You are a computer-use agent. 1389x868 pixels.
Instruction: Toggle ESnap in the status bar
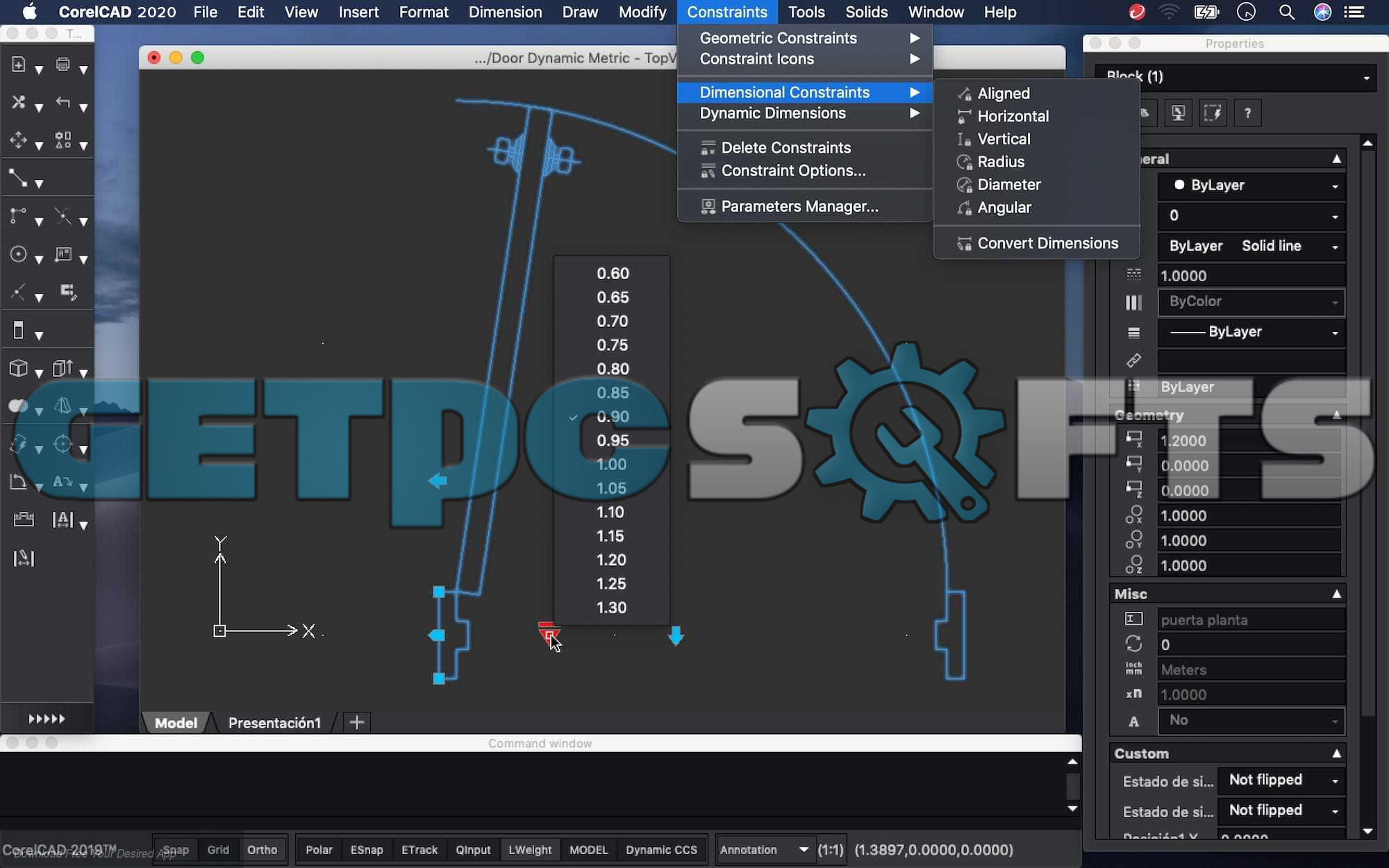tap(367, 849)
